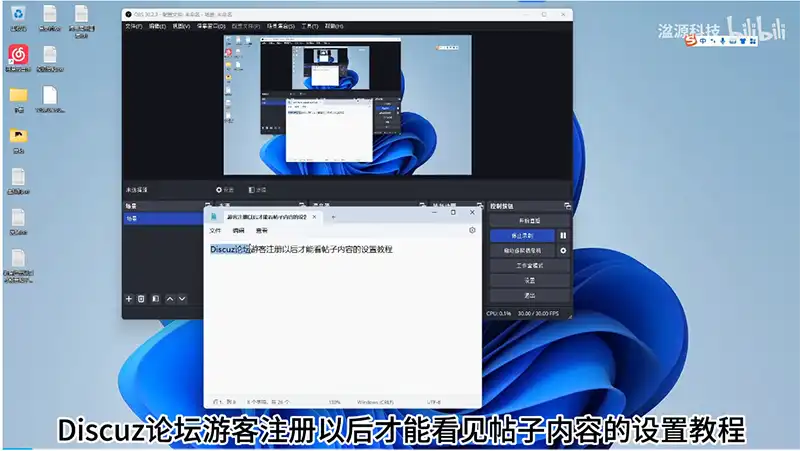Open Notepad settings gear icon
The image size is (800, 451).
pyautogui.click(x=472, y=230)
